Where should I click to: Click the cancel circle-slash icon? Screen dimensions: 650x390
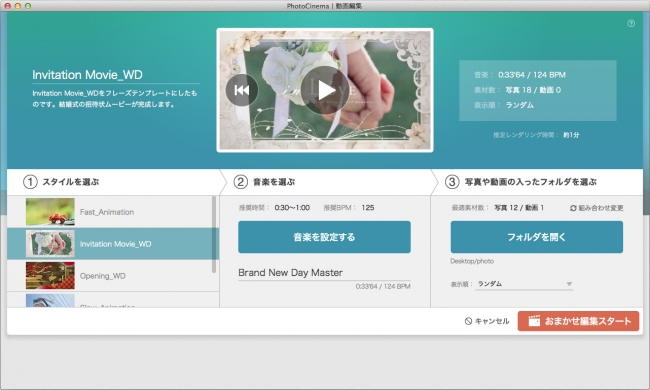[x=468, y=321]
